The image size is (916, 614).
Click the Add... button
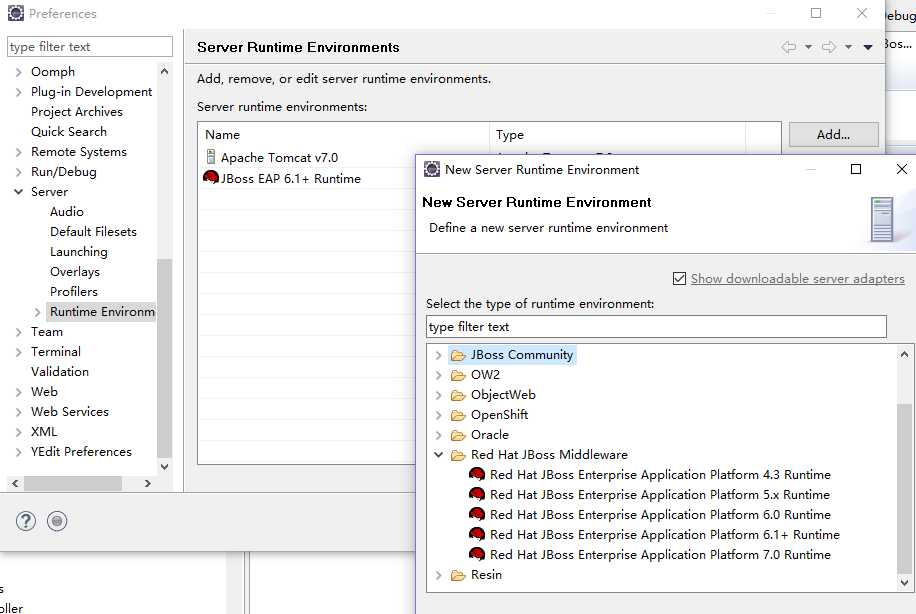tap(833, 134)
